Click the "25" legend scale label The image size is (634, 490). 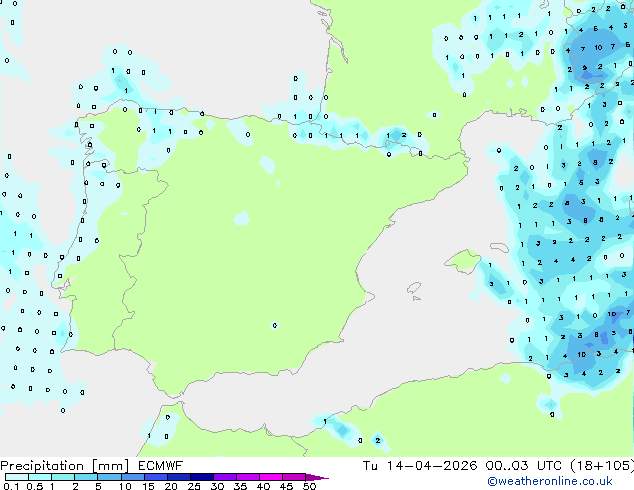point(194,486)
